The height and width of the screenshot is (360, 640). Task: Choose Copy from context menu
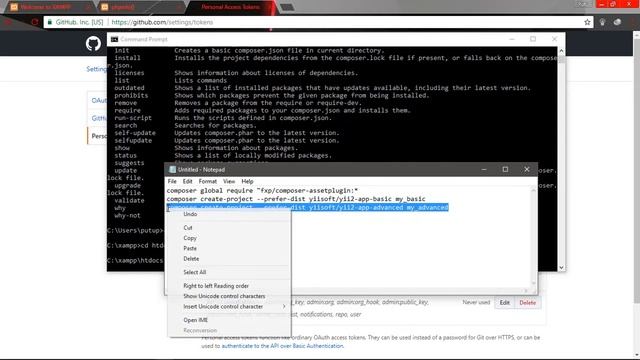(190, 238)
